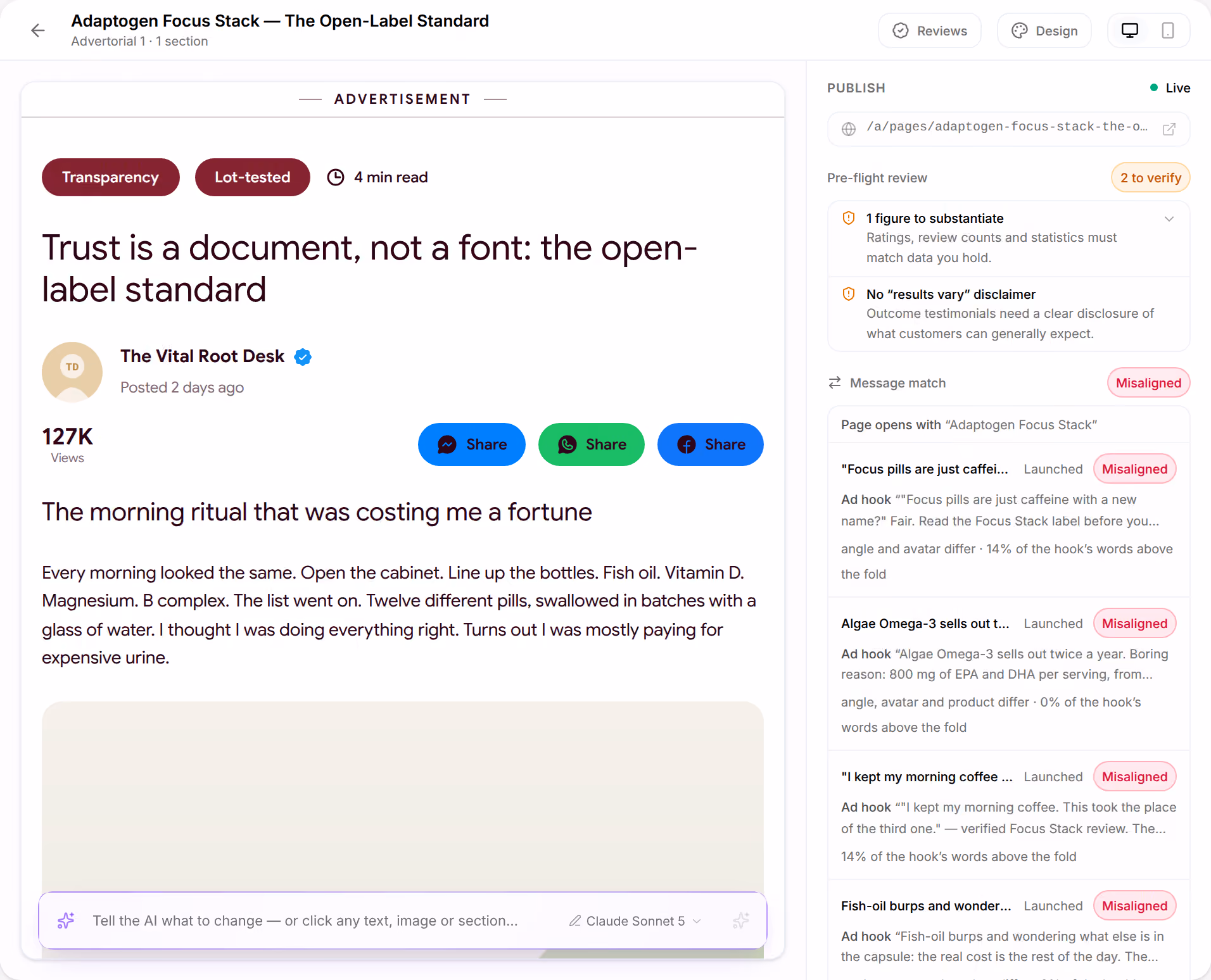Click the 2 to verify badge

pyautogui.click(x=1150, y=178)
